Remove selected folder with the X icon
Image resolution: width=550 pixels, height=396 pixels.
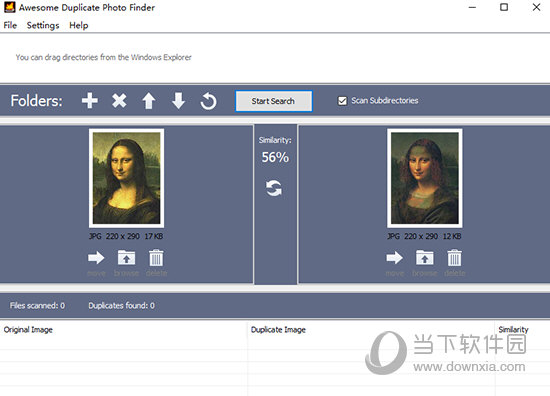pos(119,101)
